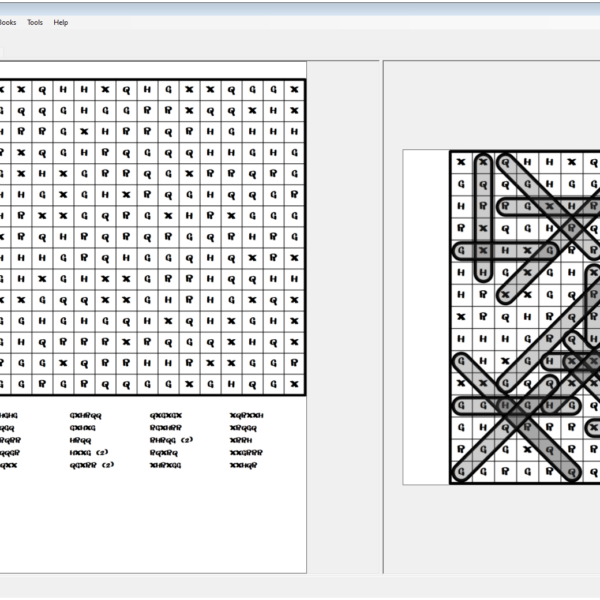Image resolution: width=600 pixels, height=600 pixels.
Task: Click the bottom-right cell of the puzzle grid
Action: 294,383
